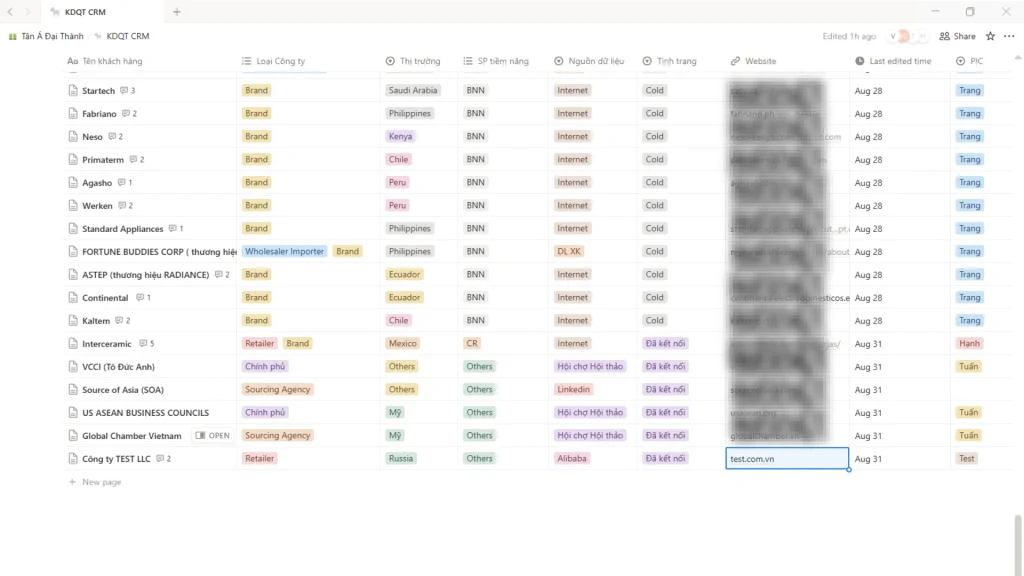
Task: Click the test.com.vn website cell
Action: coord(787,458)
